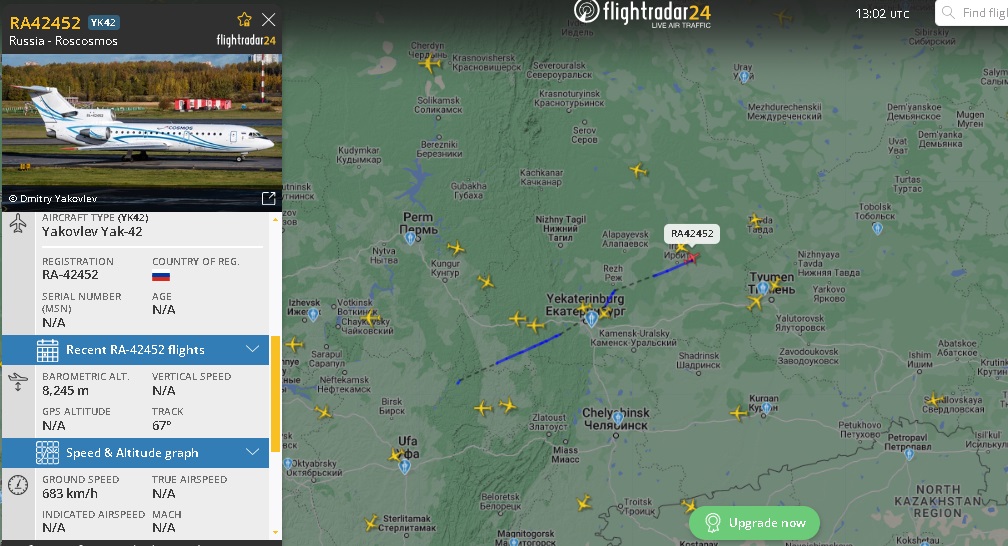Click the Yekaterinburg airport pin on the map

[591, 318]
